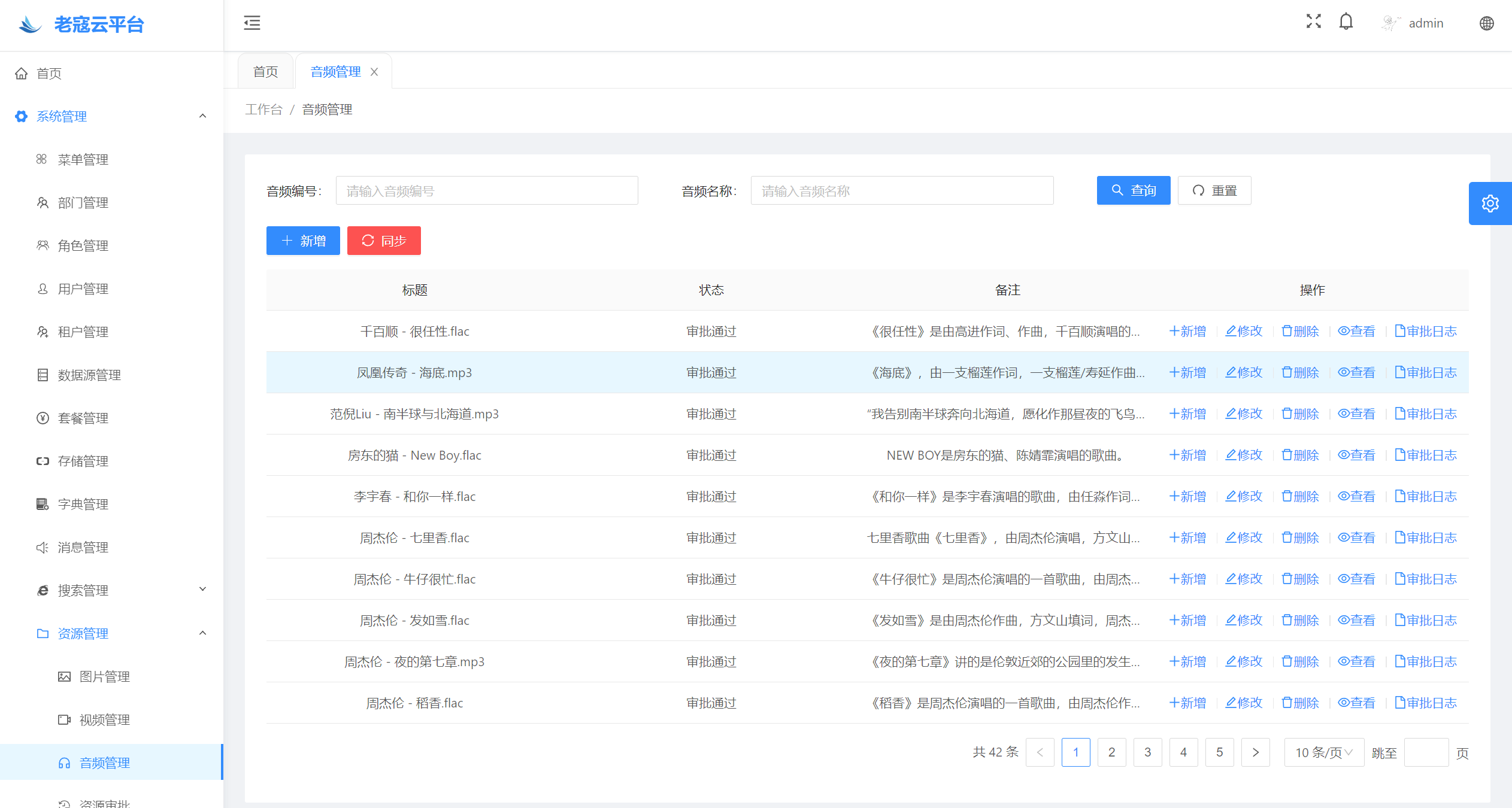This screenshot has width=1512, height=808.
Task: Click the admin user avatar
Action: pyautogui.click(x=1390, y=23)
